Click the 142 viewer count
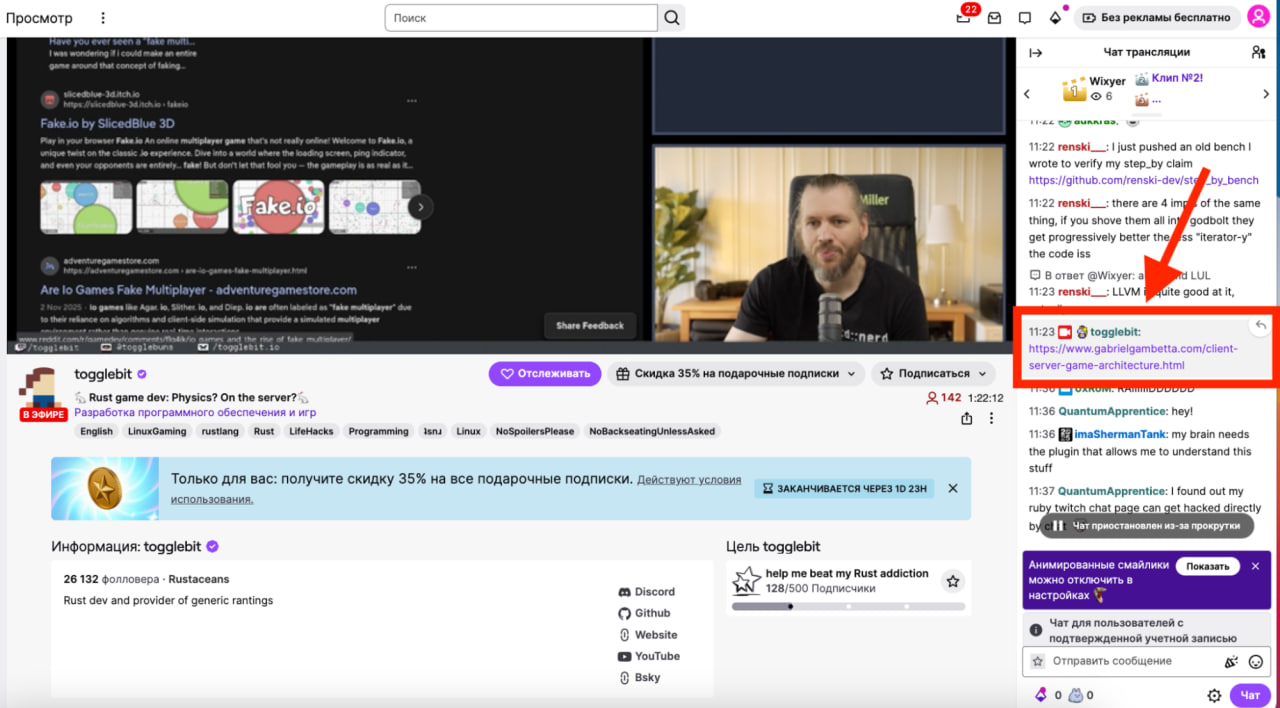 (944, 398)
